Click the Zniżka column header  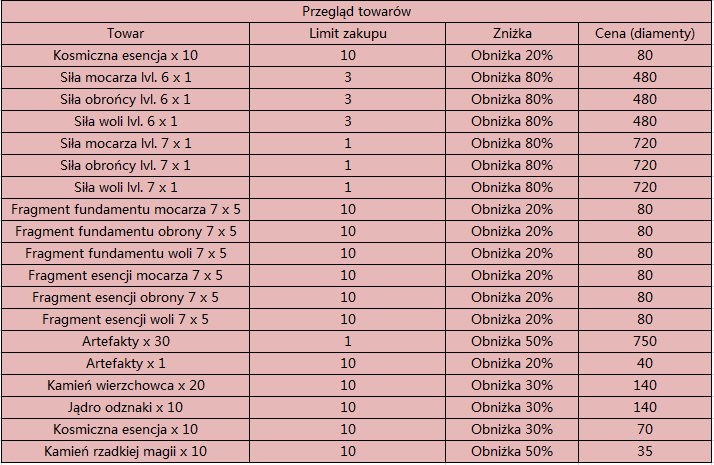coord(512,34)
